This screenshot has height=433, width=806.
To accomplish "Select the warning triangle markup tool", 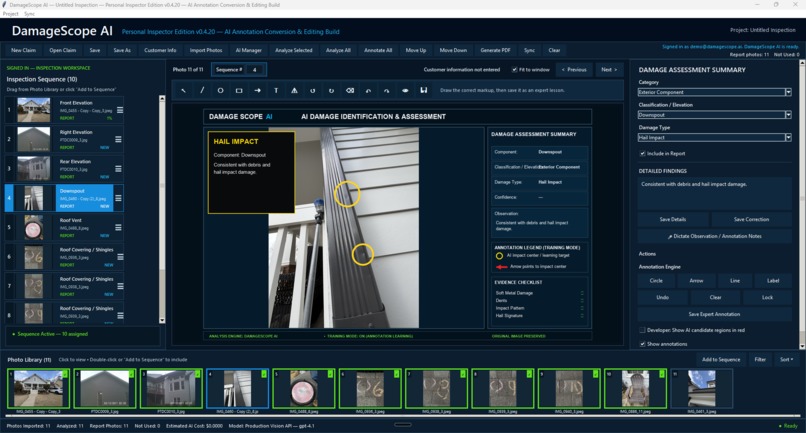I will click(295, 91).
